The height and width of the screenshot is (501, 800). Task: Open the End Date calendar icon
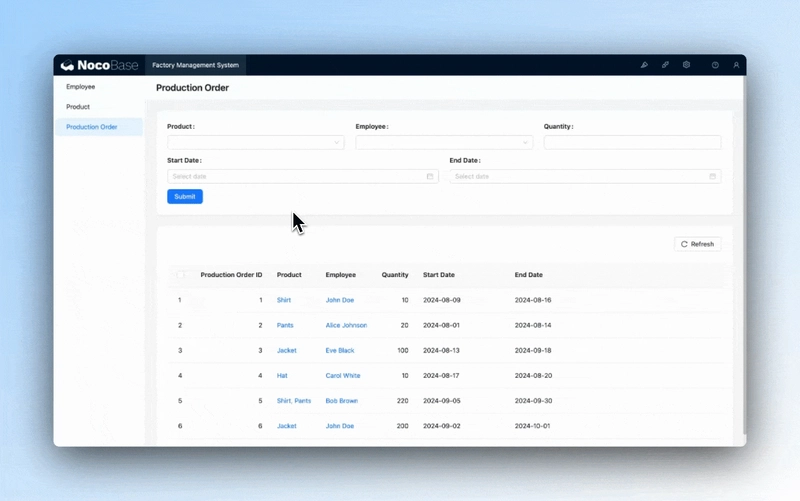pos(712,176)
